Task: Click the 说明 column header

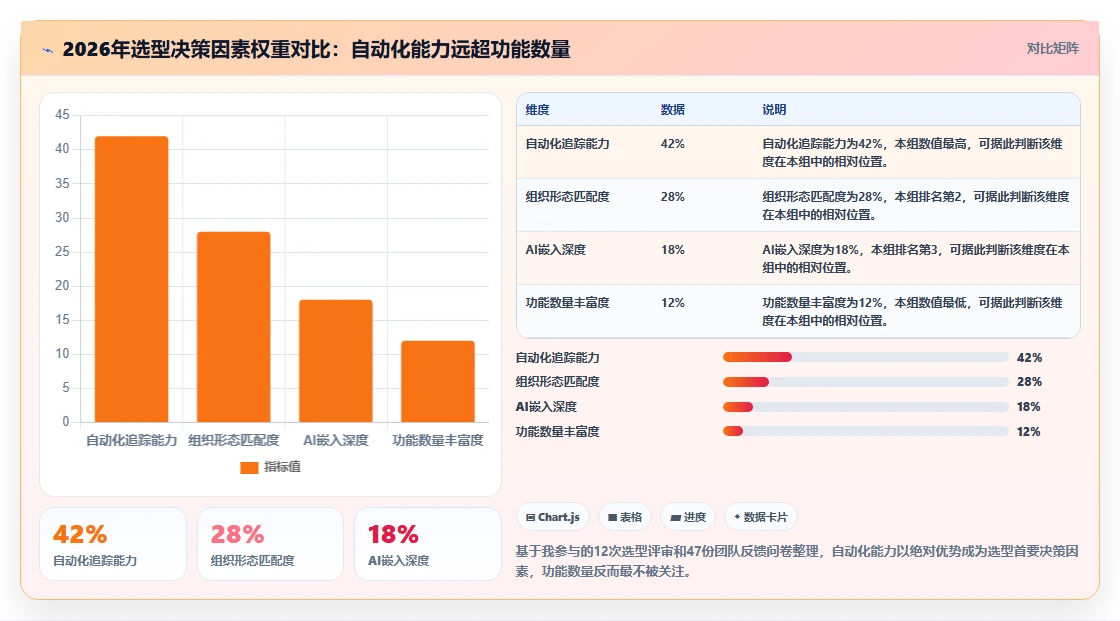Action: pos(774,109)
